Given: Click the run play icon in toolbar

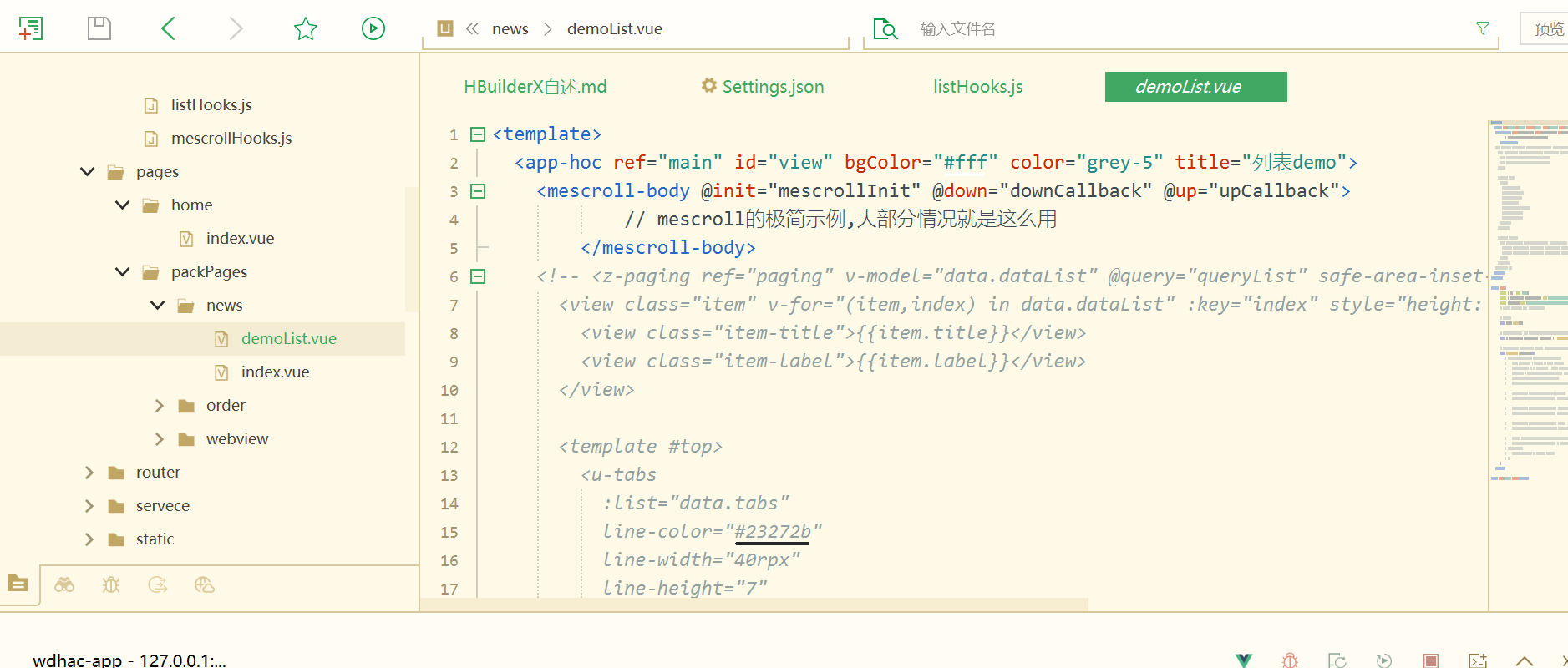Looking at the screenshot, I should pyautogui.click(x=373, y=28).
